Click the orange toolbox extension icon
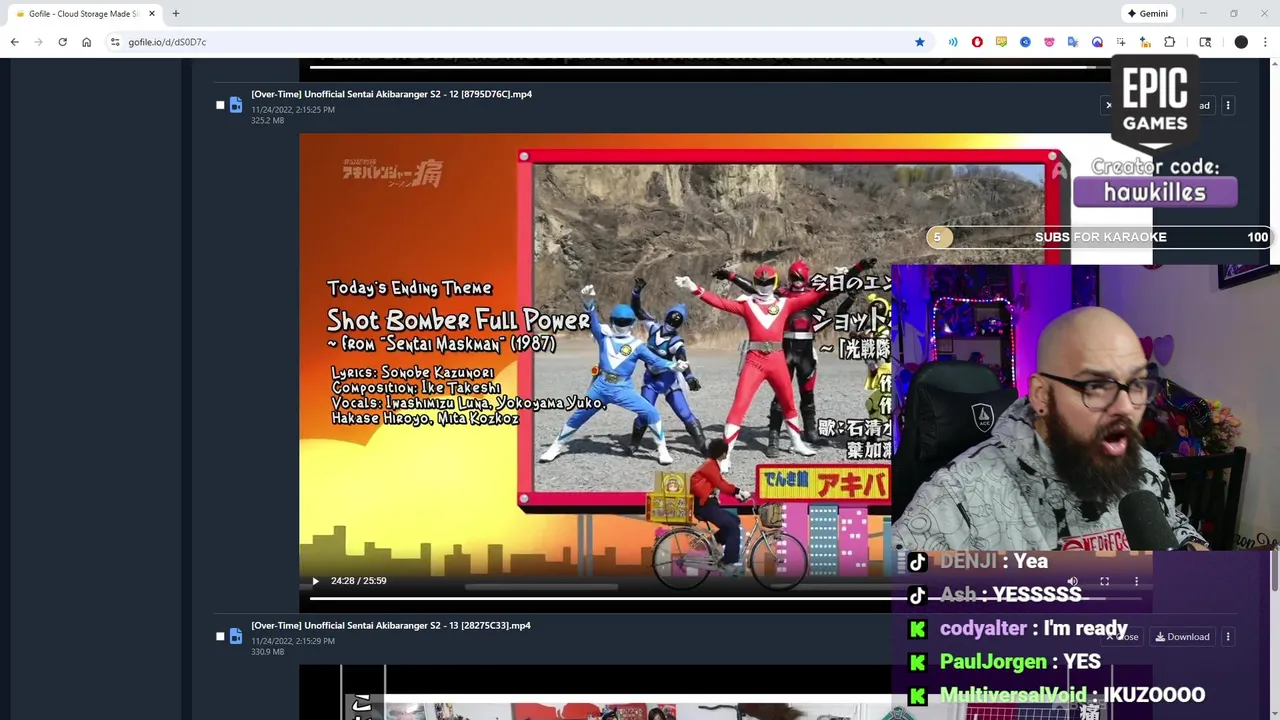1280x720 pixels. tap(1145, 42)
